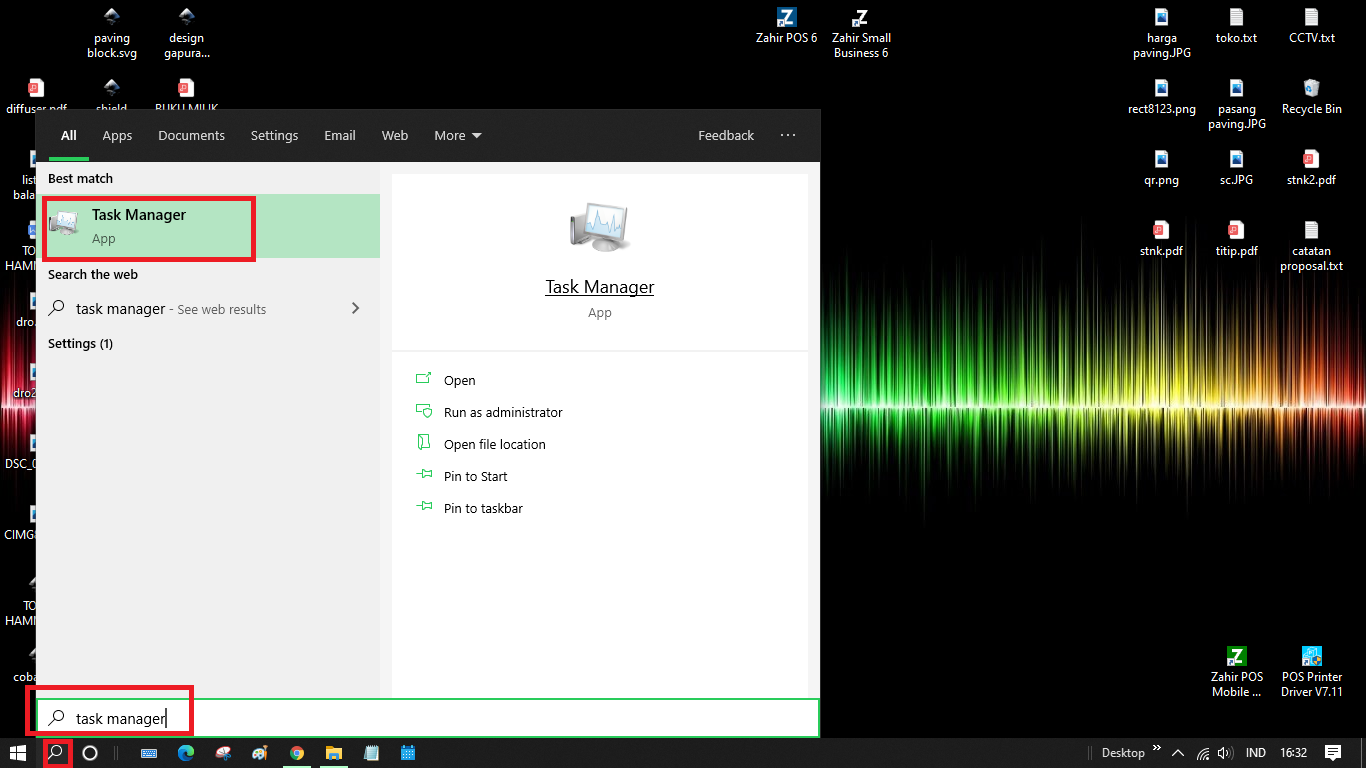Image resolution: width=1366 pixels, height=768 pixels.
Task: Open the on-screen keyboard taskbar icon
Action: pyautogui.click(x=149, y=753)
